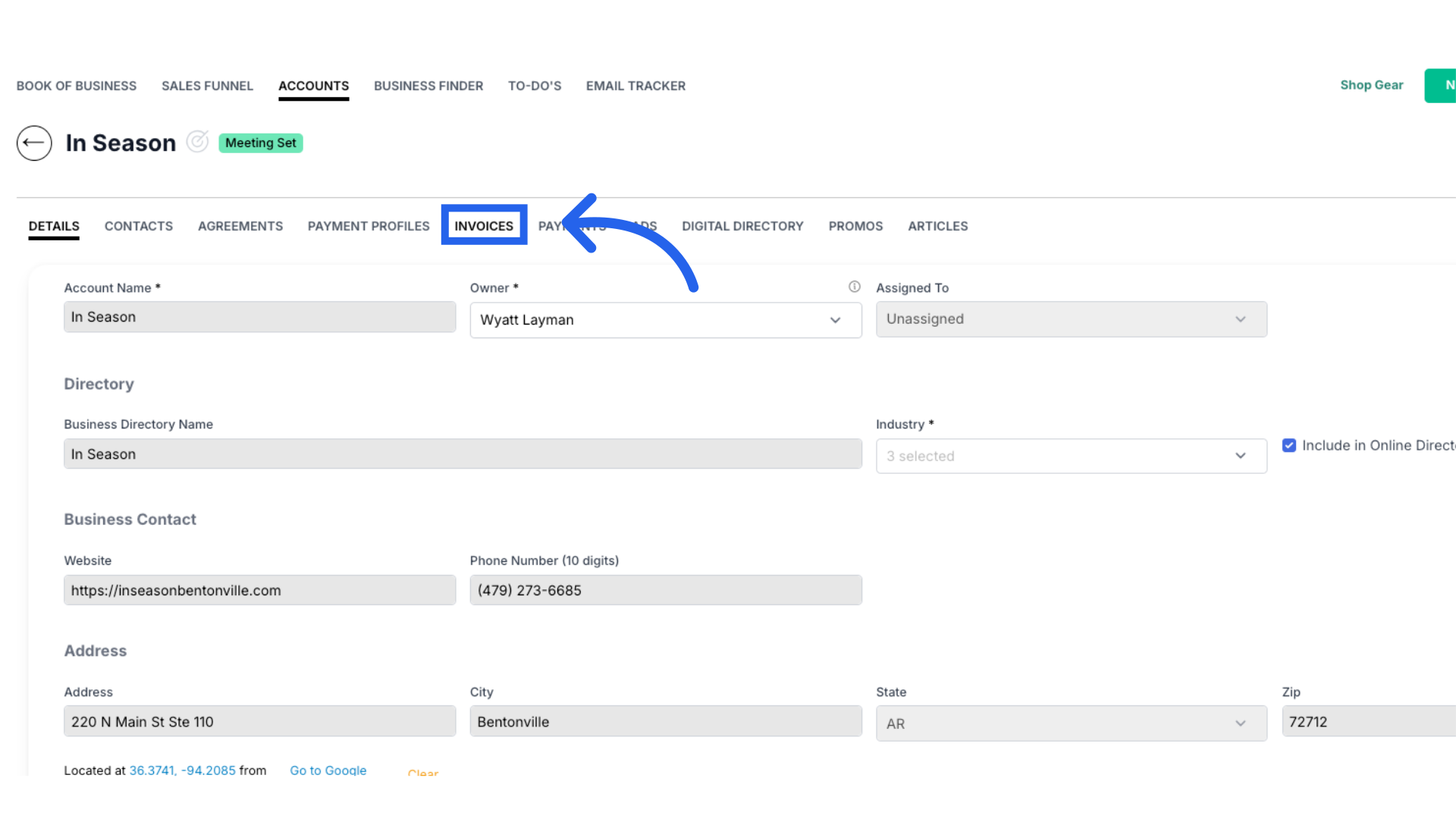
Task: Click the Meeting Set status badge
Action: pyautogui.click(x=261, y=143)
